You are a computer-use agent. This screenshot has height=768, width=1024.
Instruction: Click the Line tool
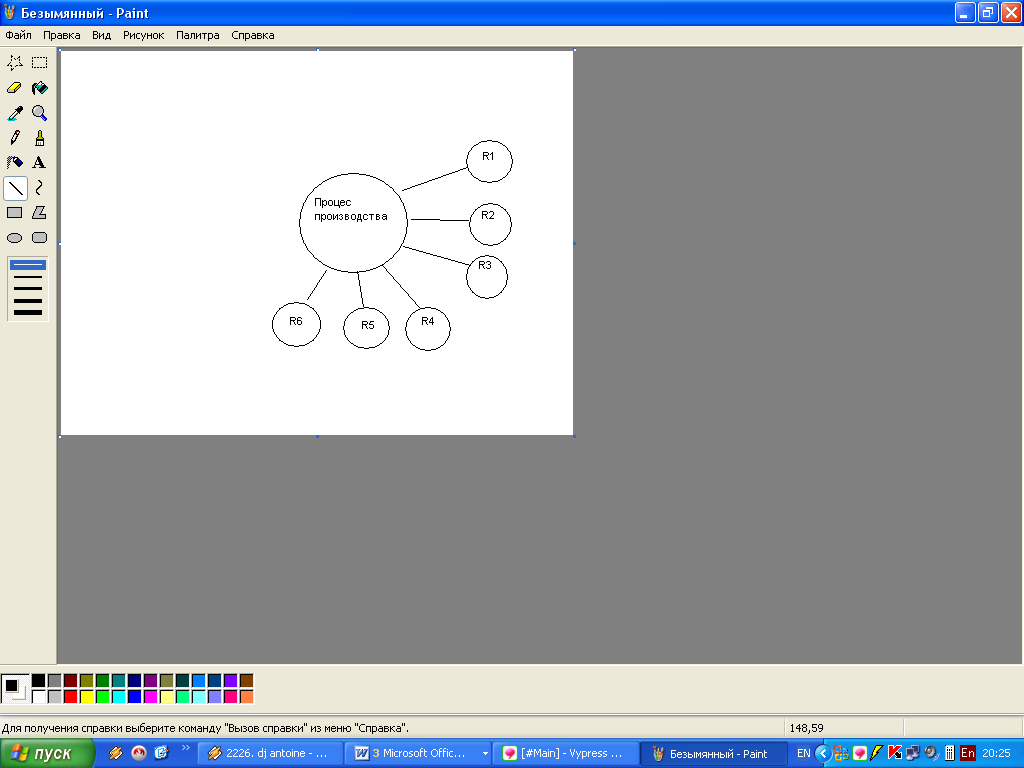pyautogui.click(x=15, y=188)
